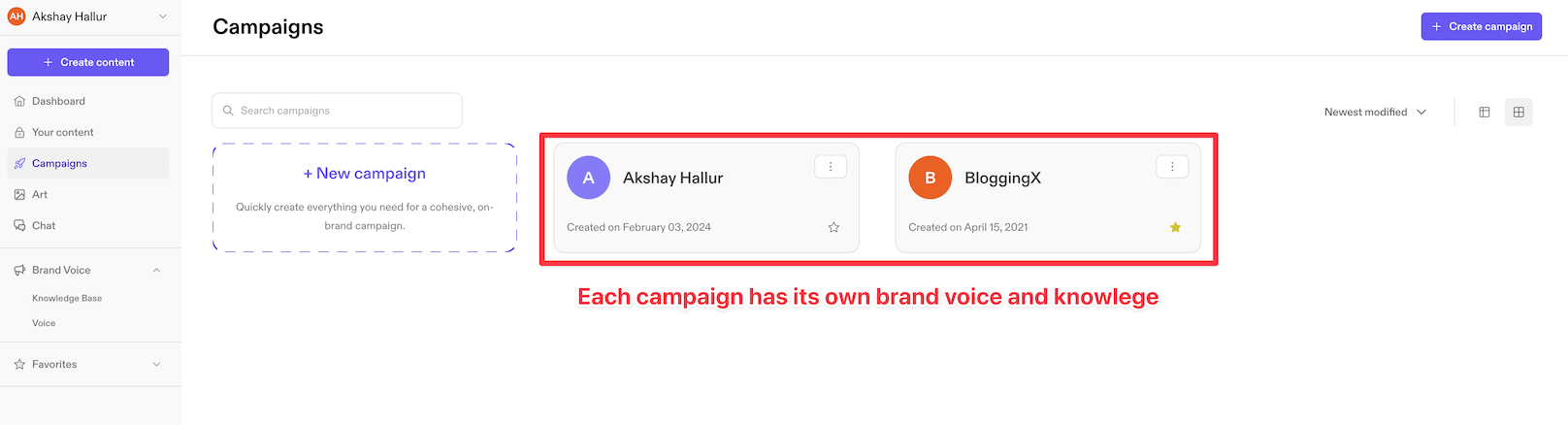The width and height of the screenshot is (1568, 425).
Task: Favorite the Akshay Hallur campaign star
Action: click(x=833, y=227)
